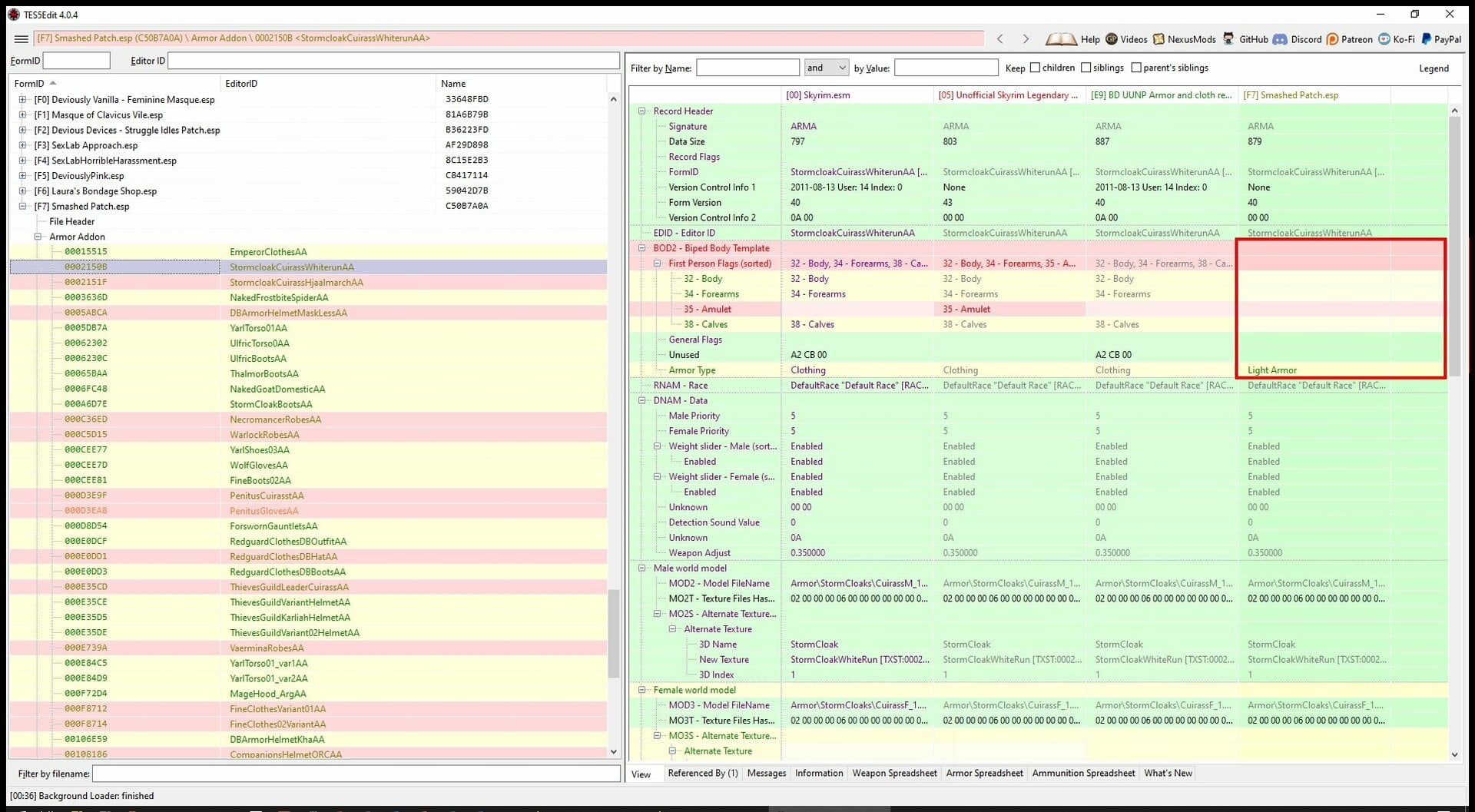Collapse the Smashed Patch.esp tree node

pos(22,207)
